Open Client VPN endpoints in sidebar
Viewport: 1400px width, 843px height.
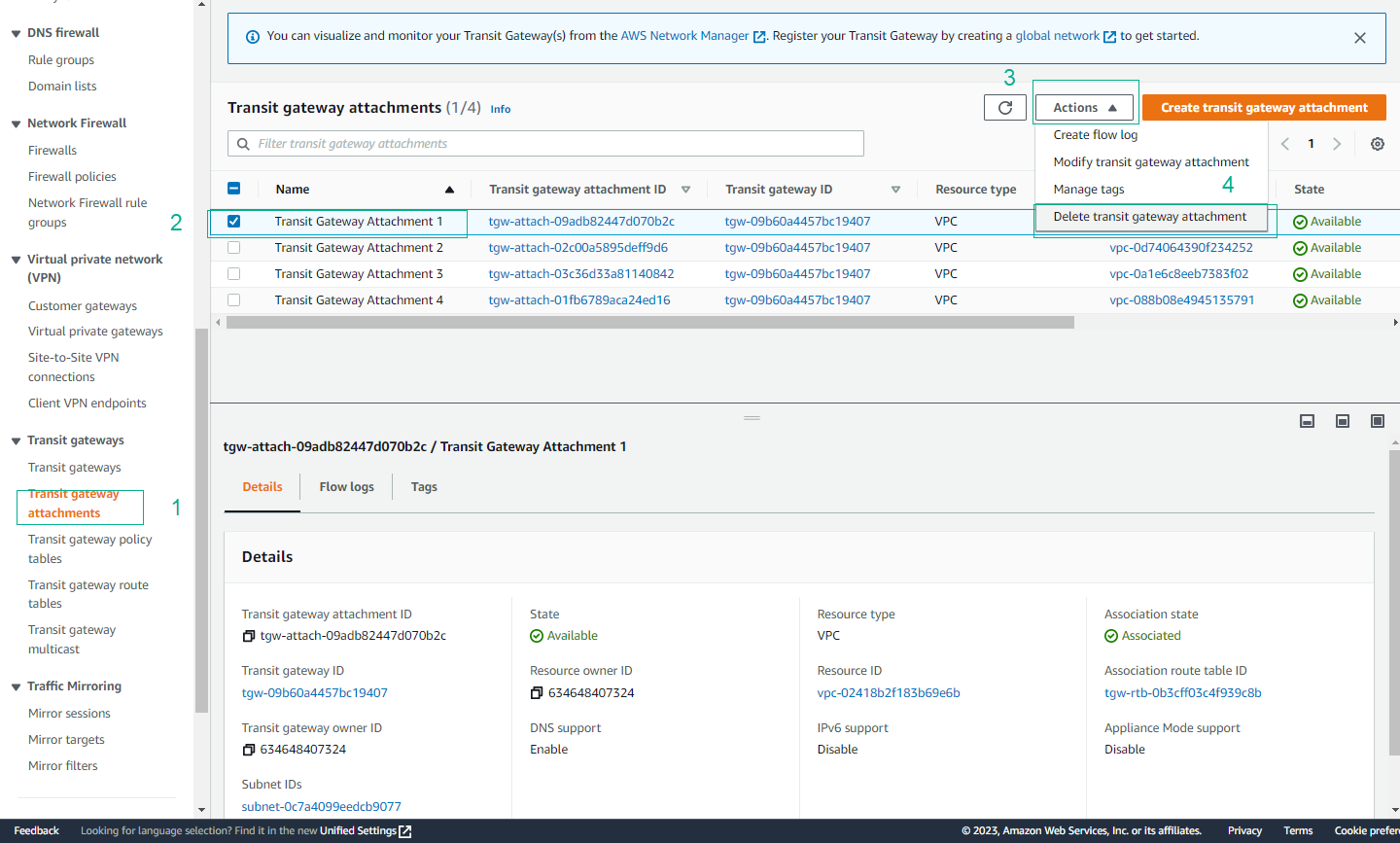coord(87,404)
